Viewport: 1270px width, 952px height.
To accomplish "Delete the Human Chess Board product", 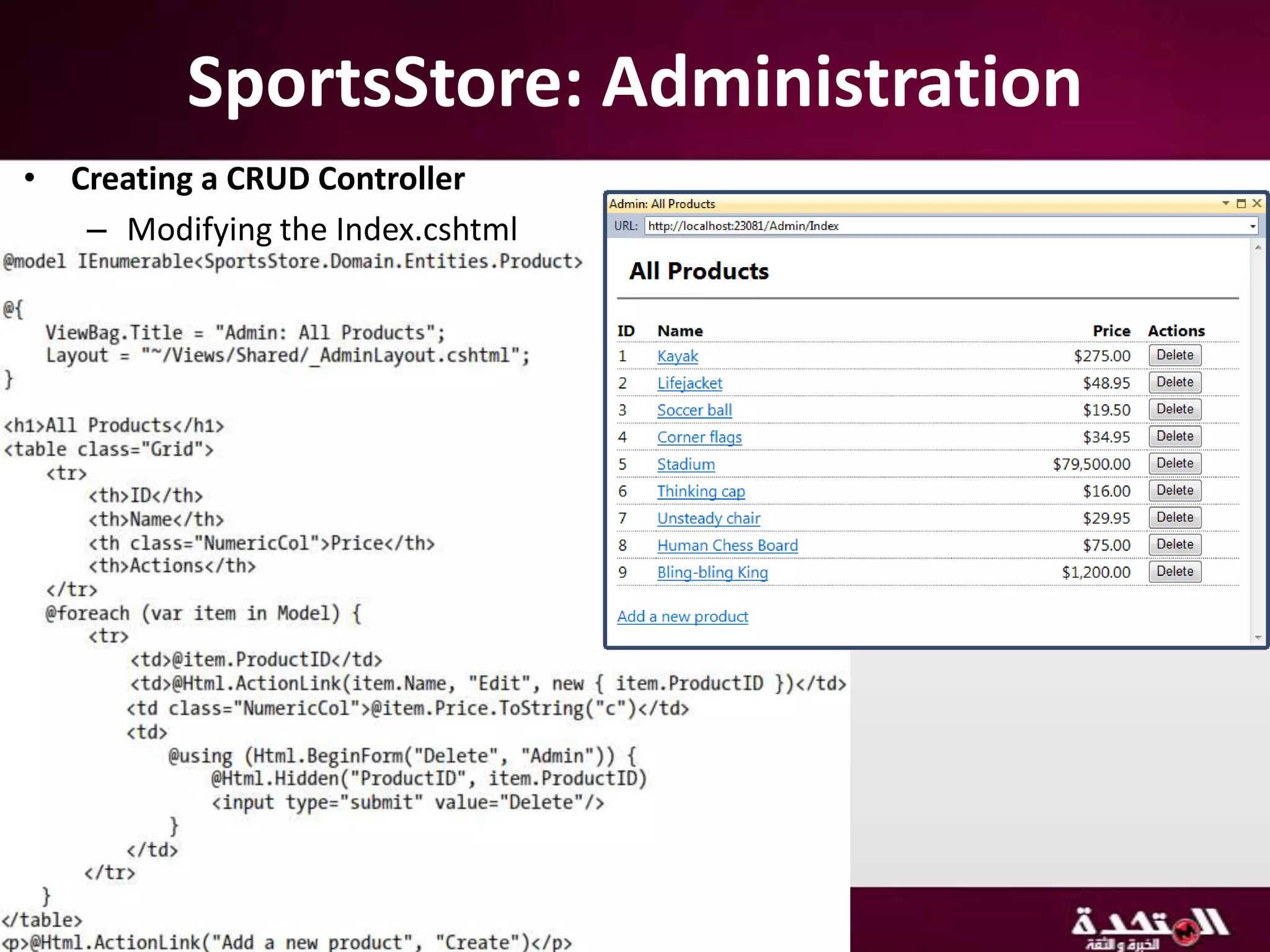I will tap(1175, 544).
